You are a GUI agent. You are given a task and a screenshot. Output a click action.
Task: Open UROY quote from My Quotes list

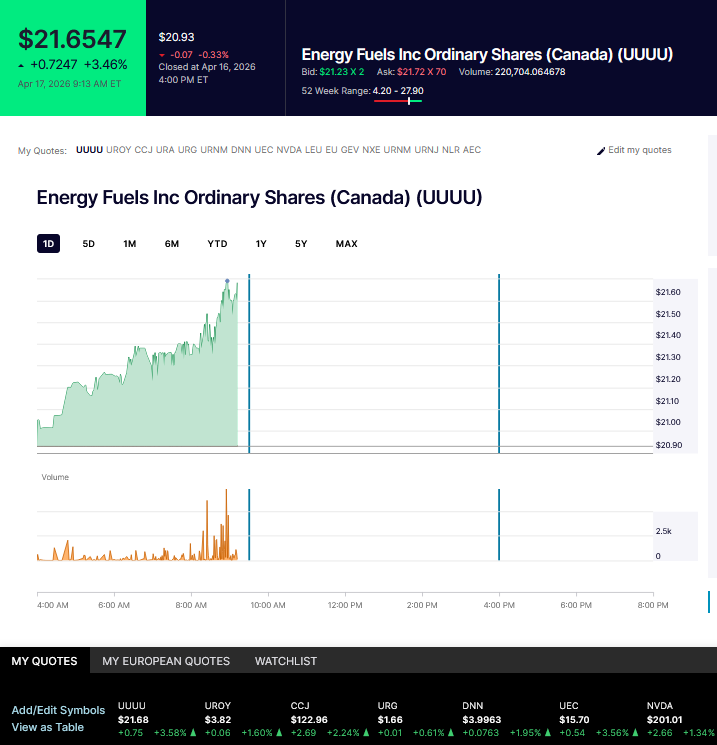(119, 150)
